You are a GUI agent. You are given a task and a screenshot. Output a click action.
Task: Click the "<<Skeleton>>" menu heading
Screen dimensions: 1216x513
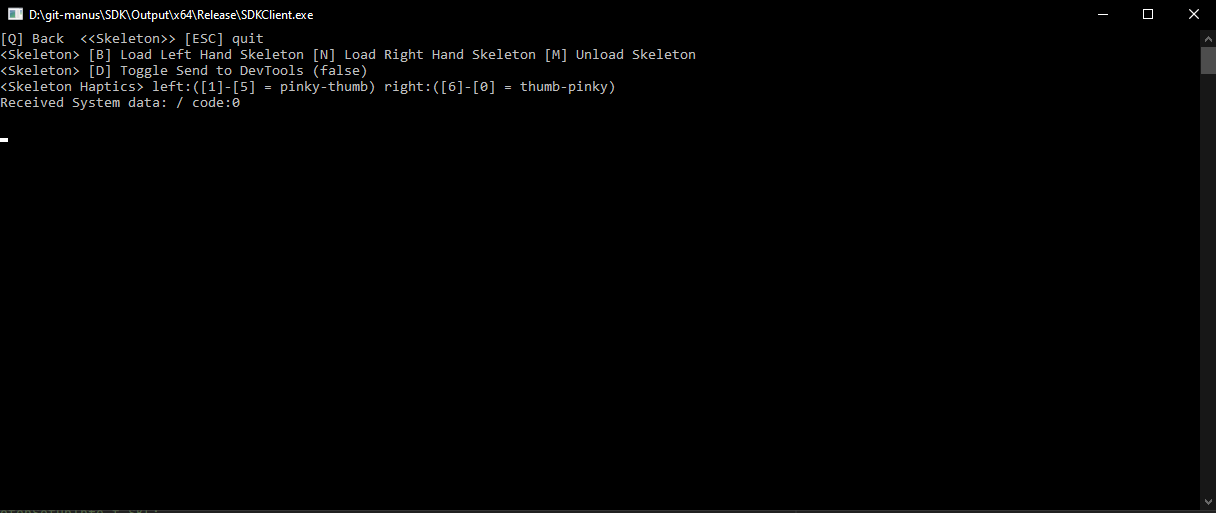coord(128,39)
